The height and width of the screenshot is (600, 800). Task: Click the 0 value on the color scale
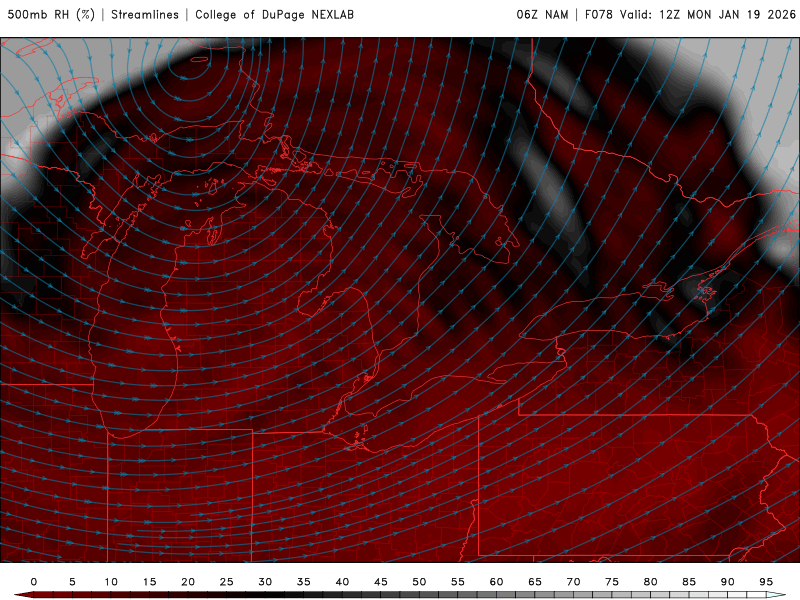click(x=34, y=582)
